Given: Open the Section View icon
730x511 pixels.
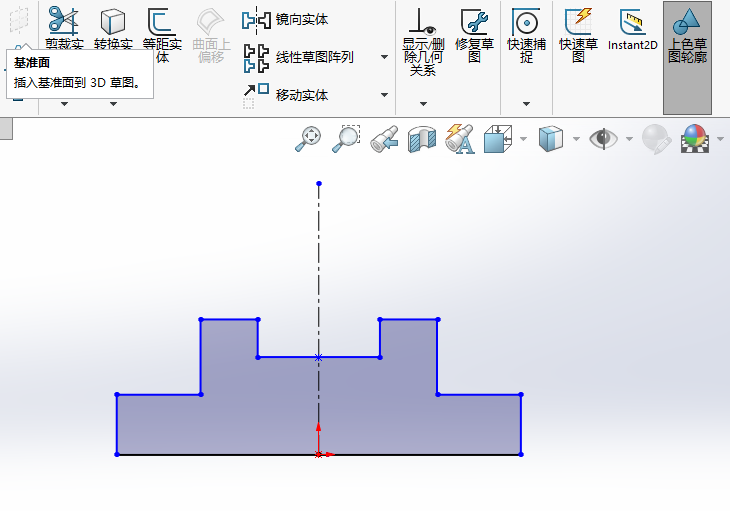Looking at the screenshot, I should click(x=422, y=139).
